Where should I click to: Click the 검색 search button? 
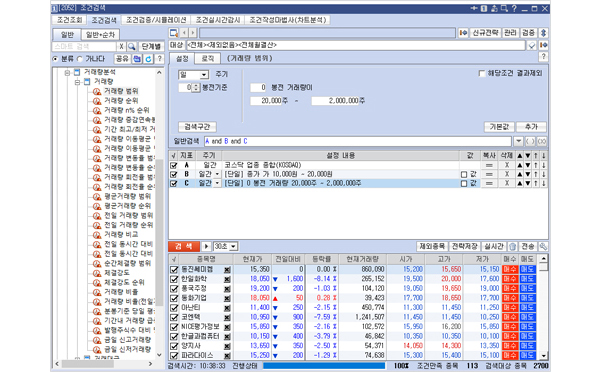[184, 246]
